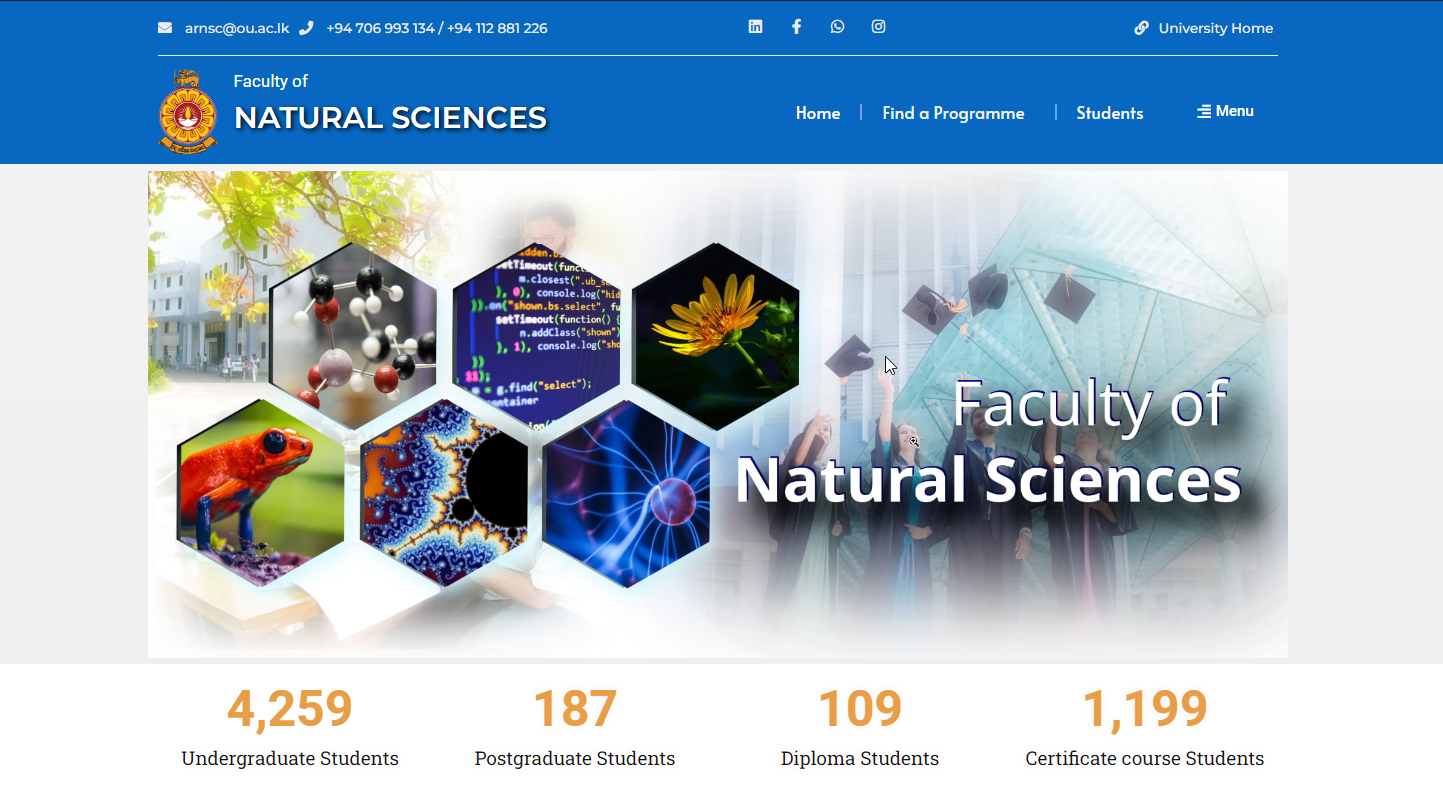
Task: Click the phone handset icon
Action: [x=306, y=28]
